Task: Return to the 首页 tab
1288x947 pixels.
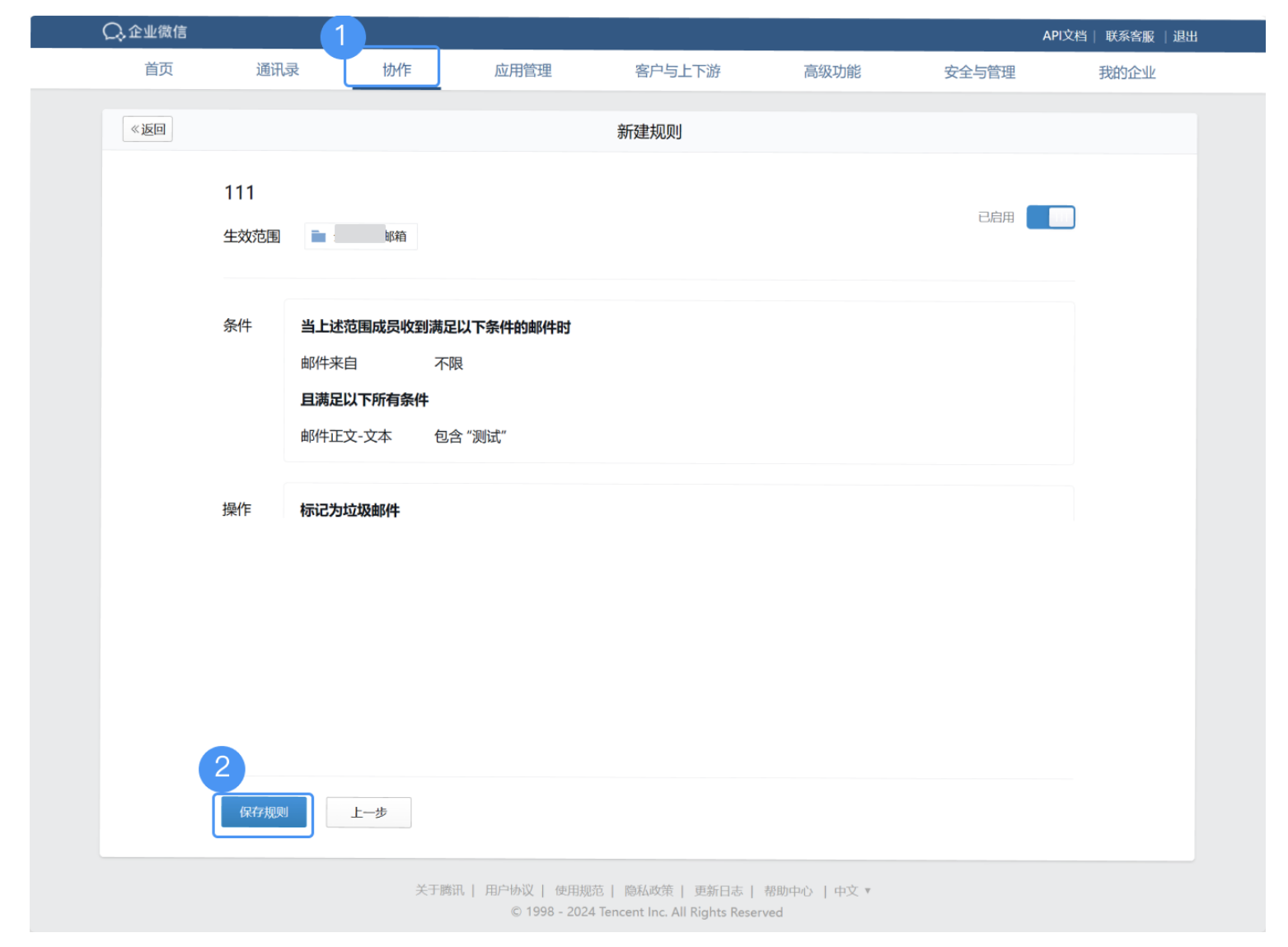Action: [158, 69]
